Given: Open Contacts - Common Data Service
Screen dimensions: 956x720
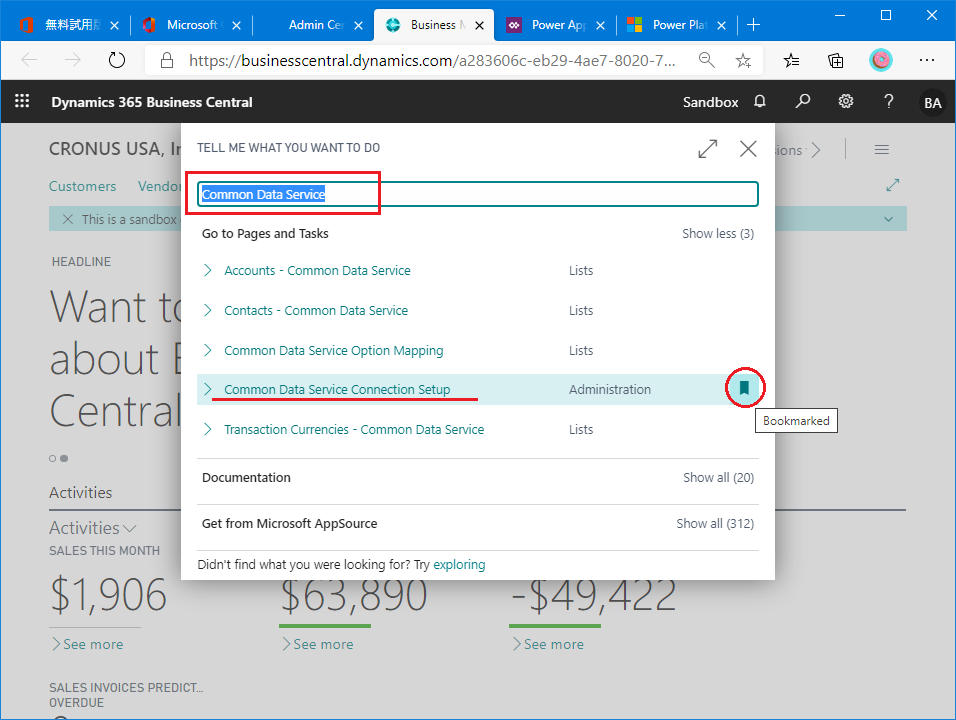Looking at the screenshot, I should pyautogui.click(x=316, y=310).
